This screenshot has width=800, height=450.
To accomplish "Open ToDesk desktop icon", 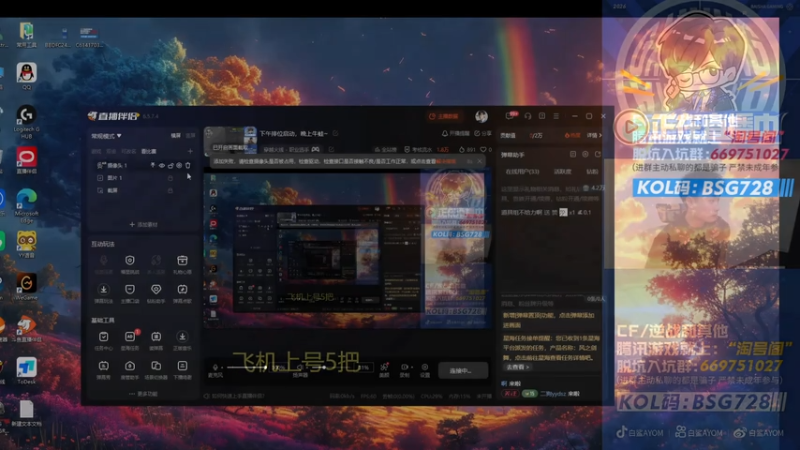I will (26, 371).
